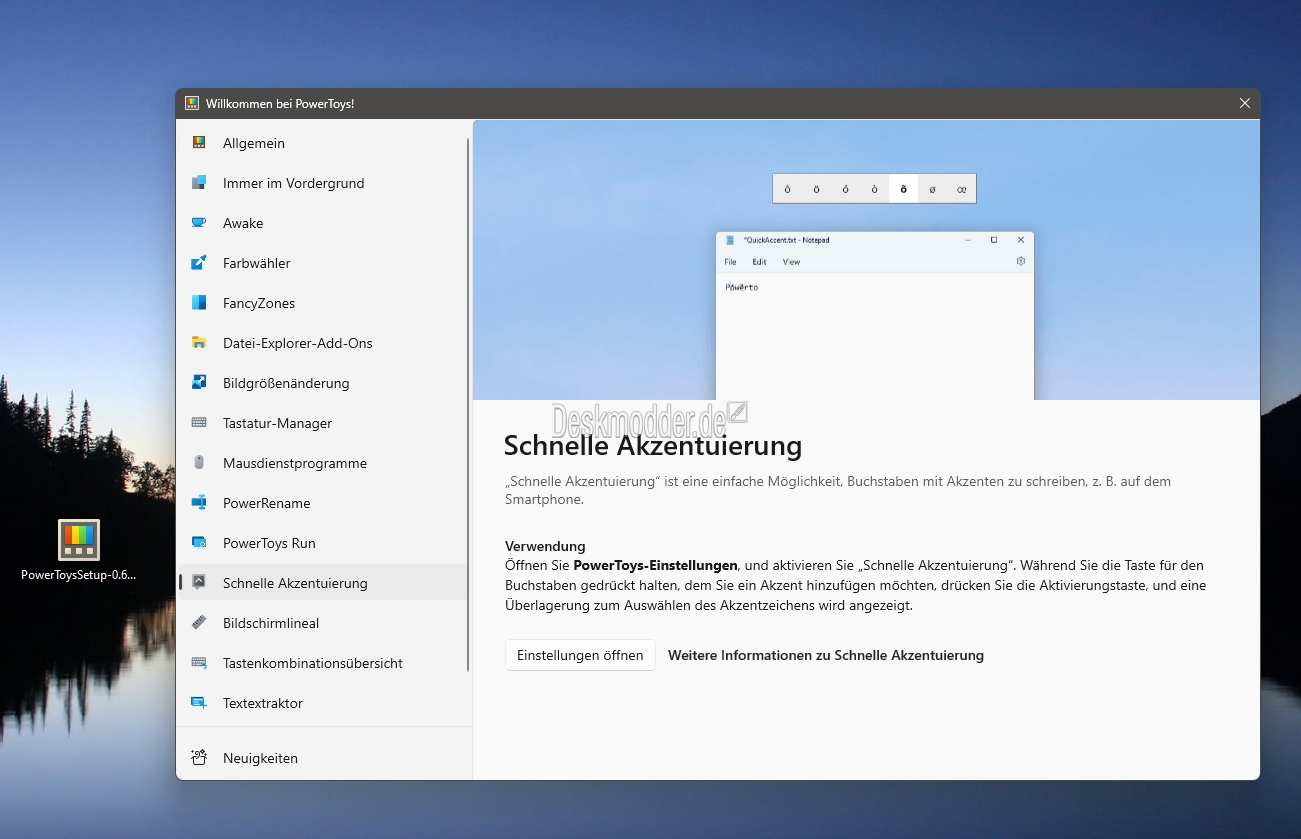This screenshot has height=839, width=1301.
Task: Click the Neuigkeiten icon
Action: (x=199, y=758)
